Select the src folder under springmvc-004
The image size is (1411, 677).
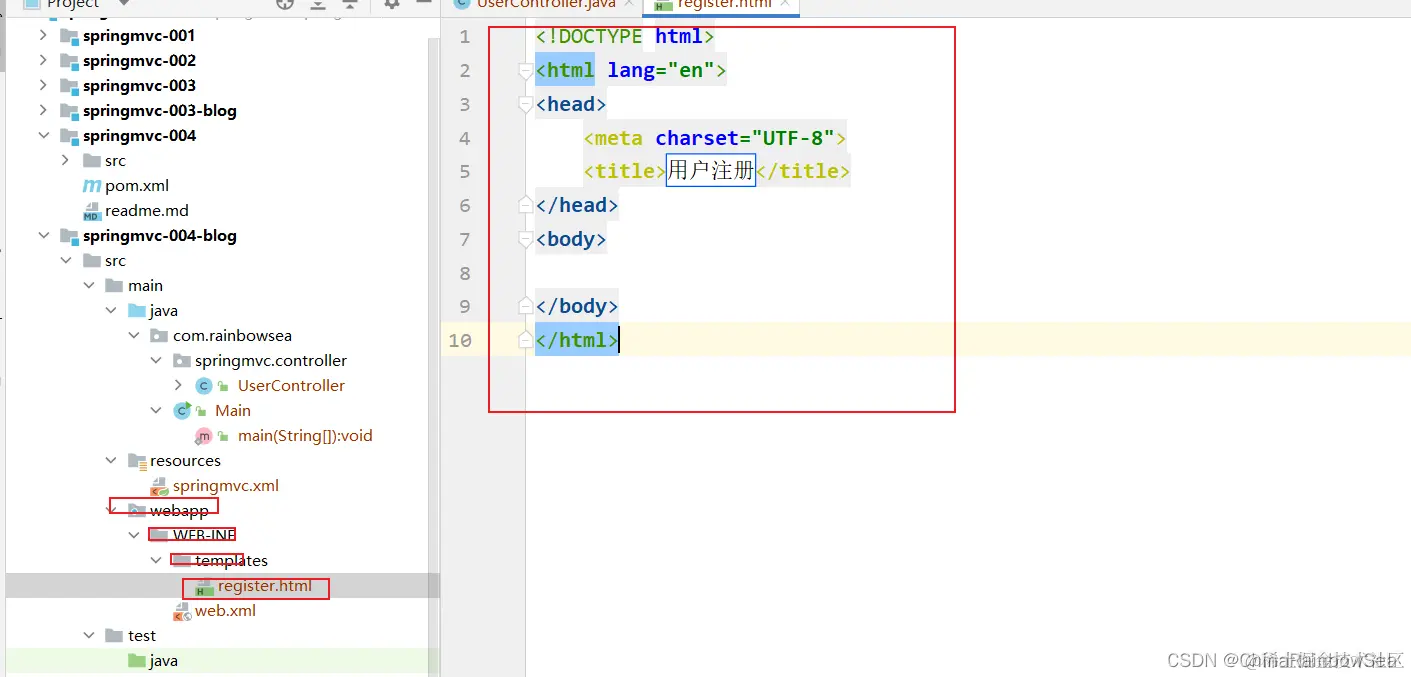coord(115,160)
